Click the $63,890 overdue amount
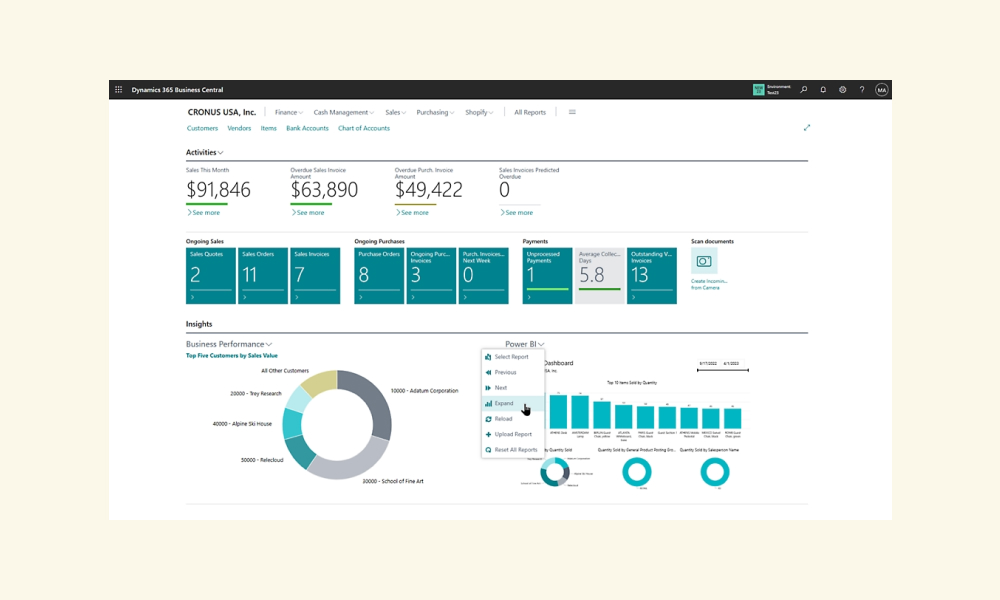This screenshot has width=1000, height=600. coord(324,190)
